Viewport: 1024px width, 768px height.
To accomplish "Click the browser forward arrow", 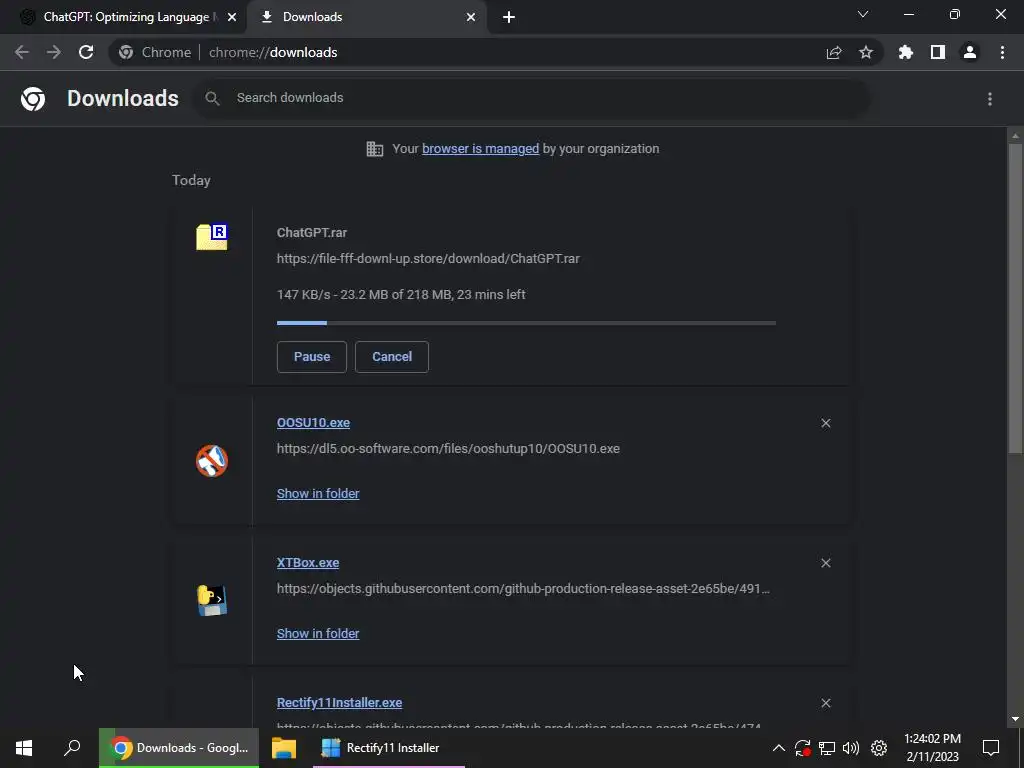I will click(54, 52).
